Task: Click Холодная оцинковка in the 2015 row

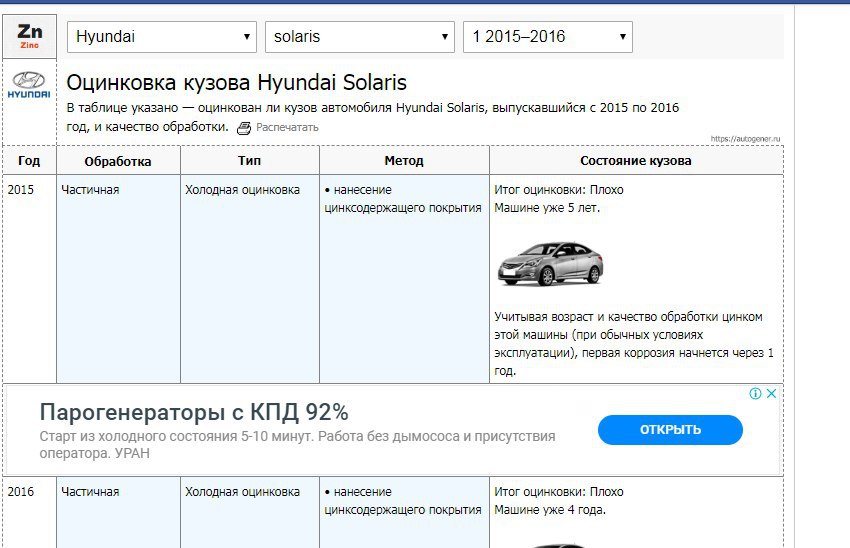Action: click(242, 190)
